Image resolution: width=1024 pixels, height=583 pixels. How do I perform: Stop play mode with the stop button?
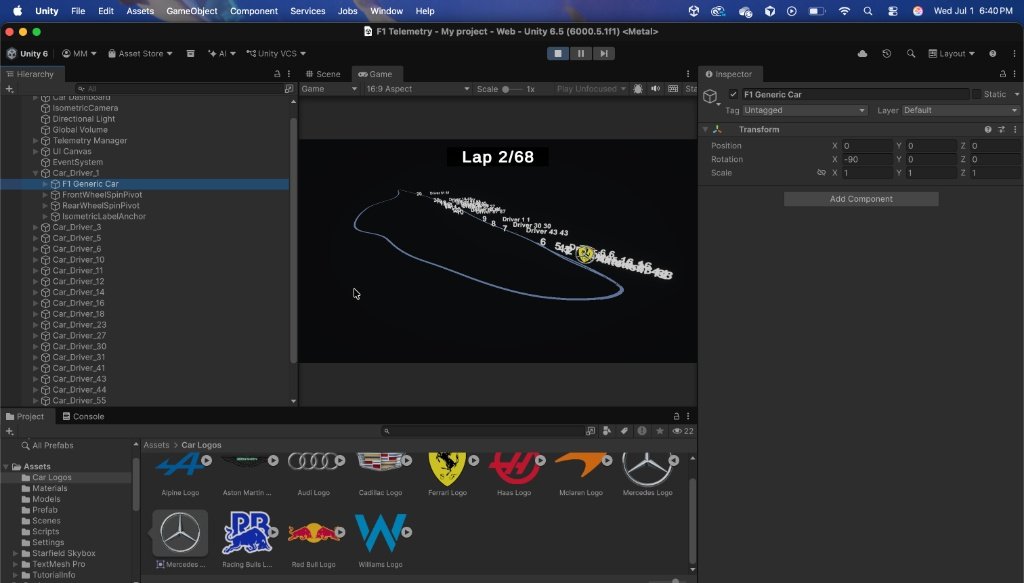[558, 54]
